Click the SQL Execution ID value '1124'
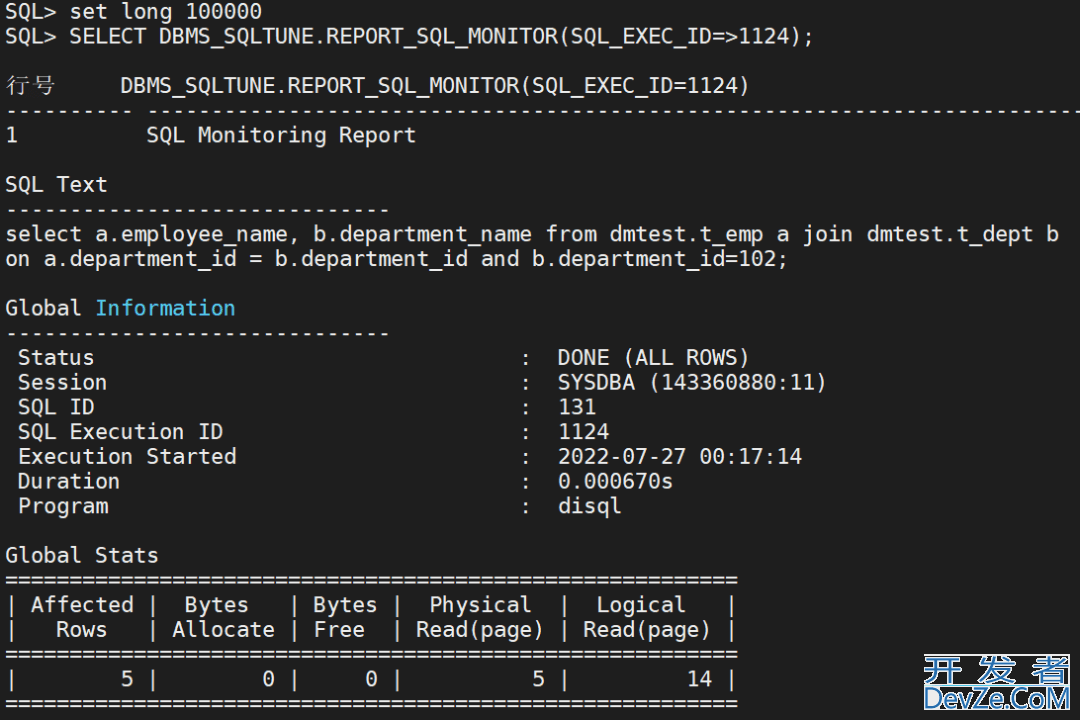This screenshot has height=720, width=1080. point(583,432)
